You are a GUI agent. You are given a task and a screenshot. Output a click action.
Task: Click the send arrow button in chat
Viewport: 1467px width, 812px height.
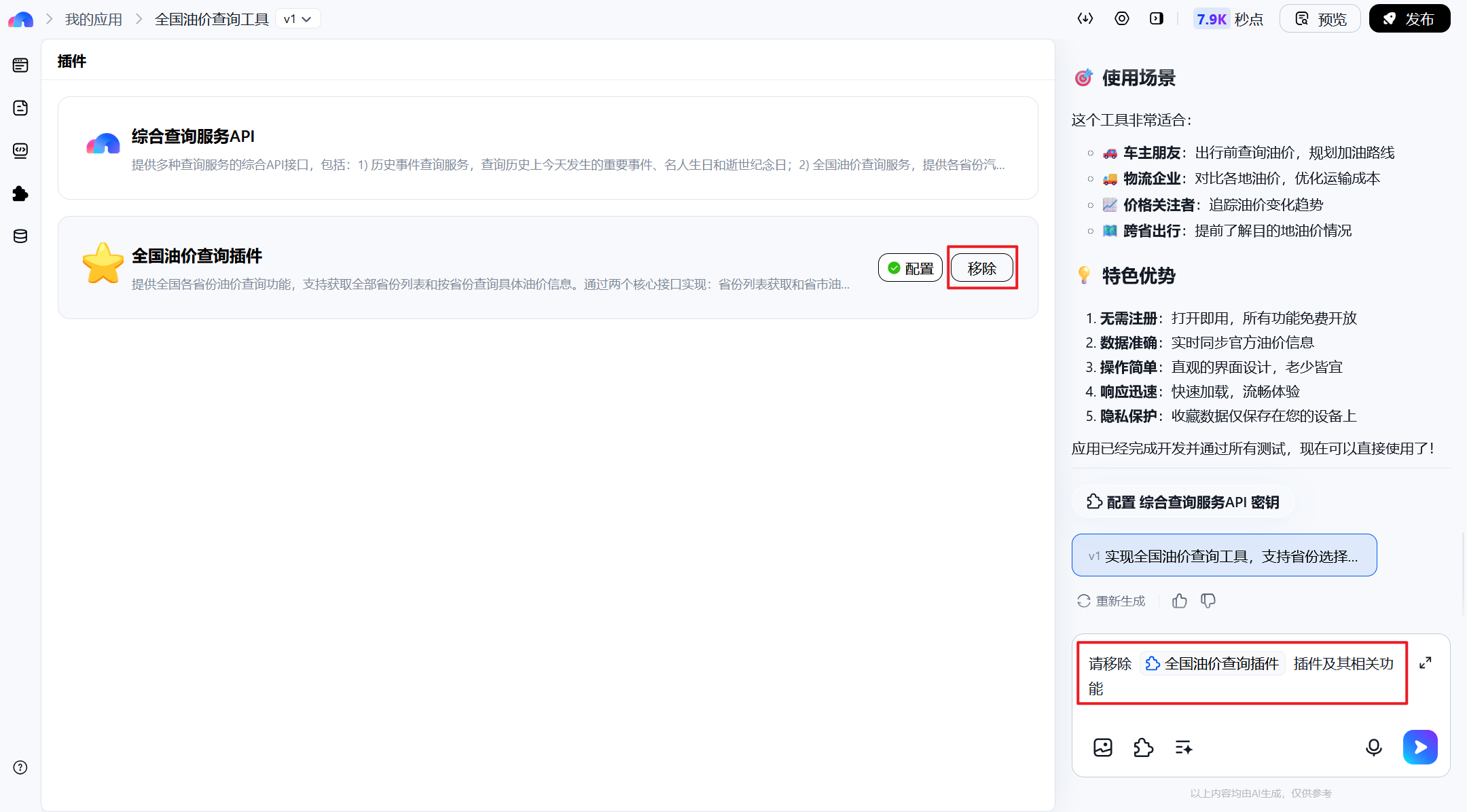click(1420, 747)
